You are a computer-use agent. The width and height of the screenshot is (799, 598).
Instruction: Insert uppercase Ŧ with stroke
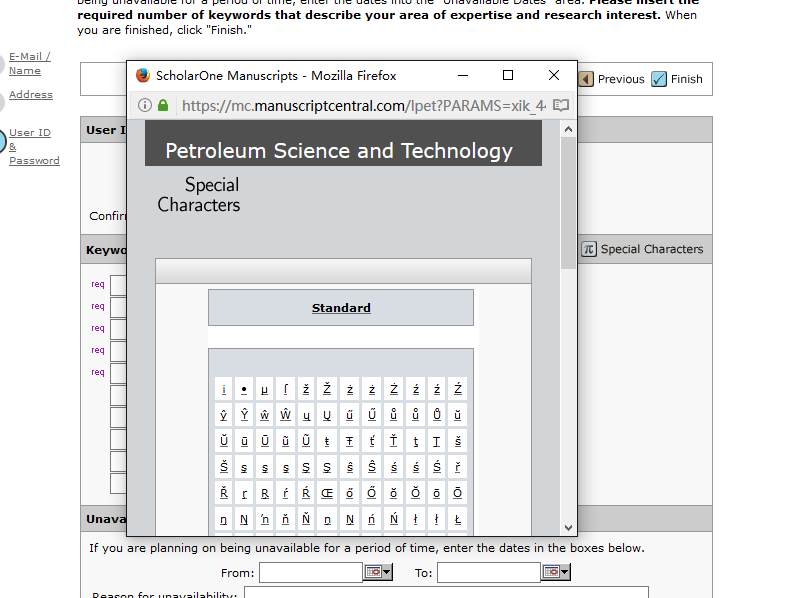coord(350,441)
